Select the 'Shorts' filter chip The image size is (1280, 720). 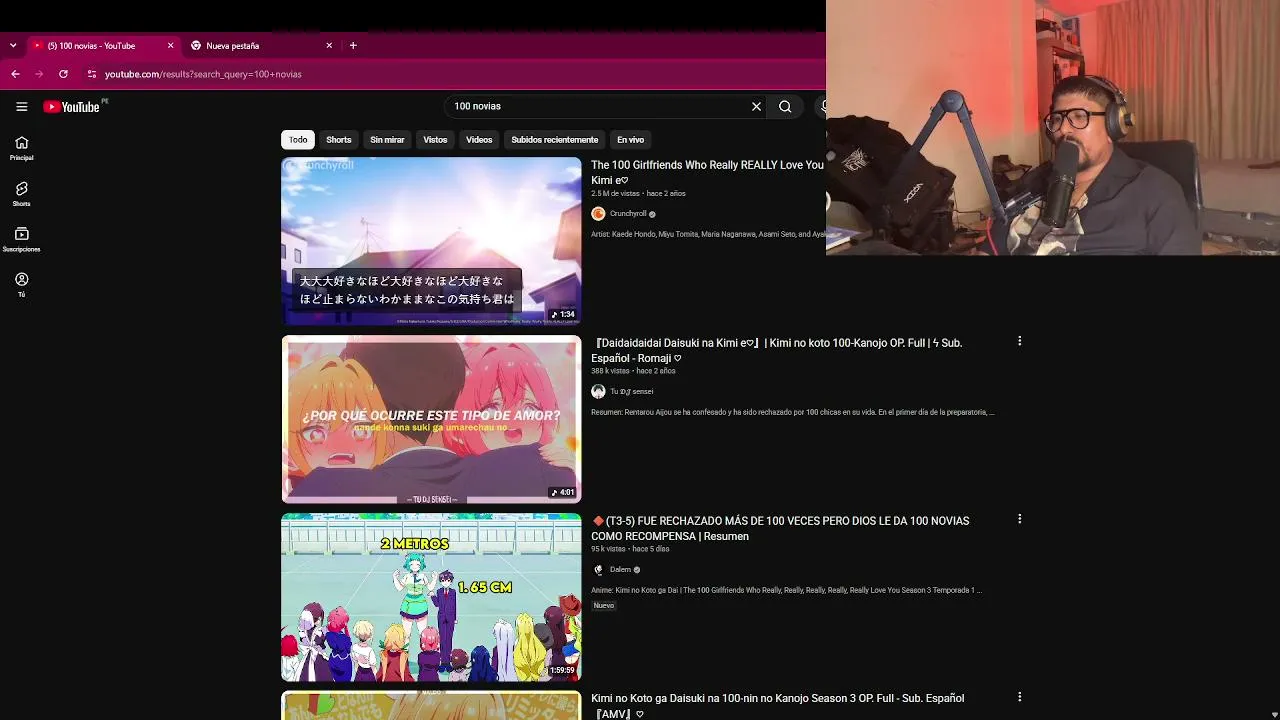click(339, 140)
